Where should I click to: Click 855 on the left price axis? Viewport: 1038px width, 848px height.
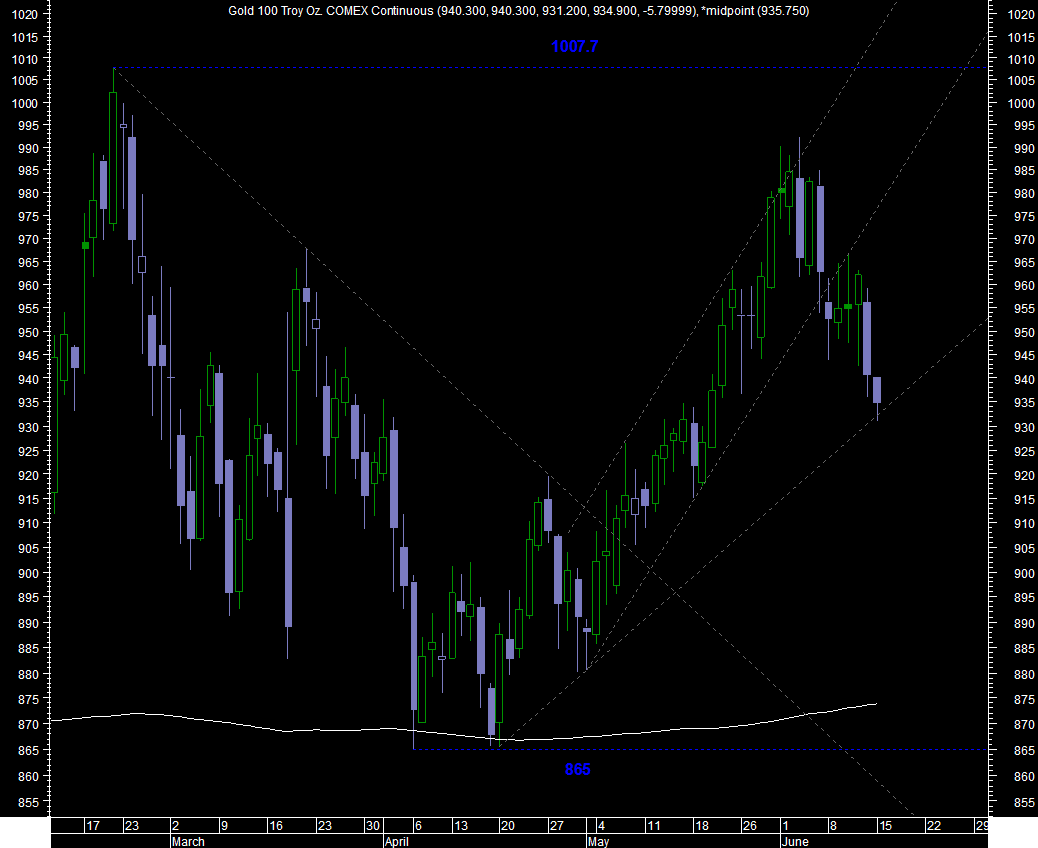28,802
